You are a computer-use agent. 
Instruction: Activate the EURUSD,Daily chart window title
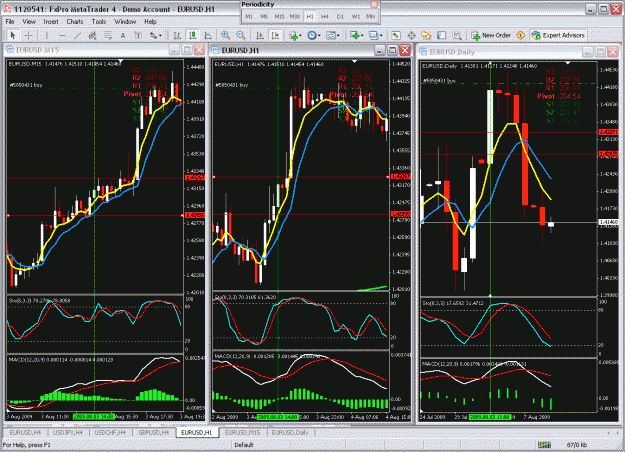point(452,52)
